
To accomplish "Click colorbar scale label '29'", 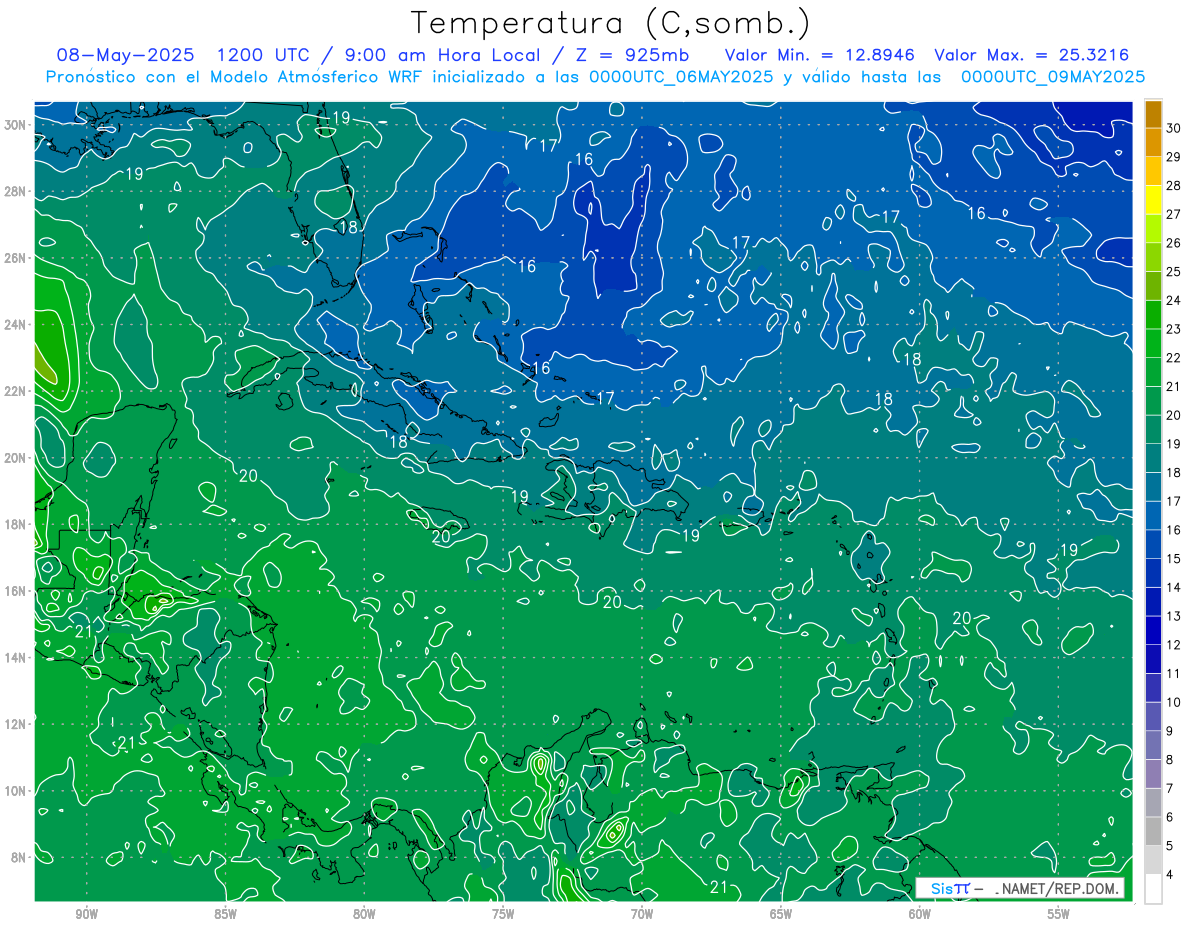I will point(1173,157).
